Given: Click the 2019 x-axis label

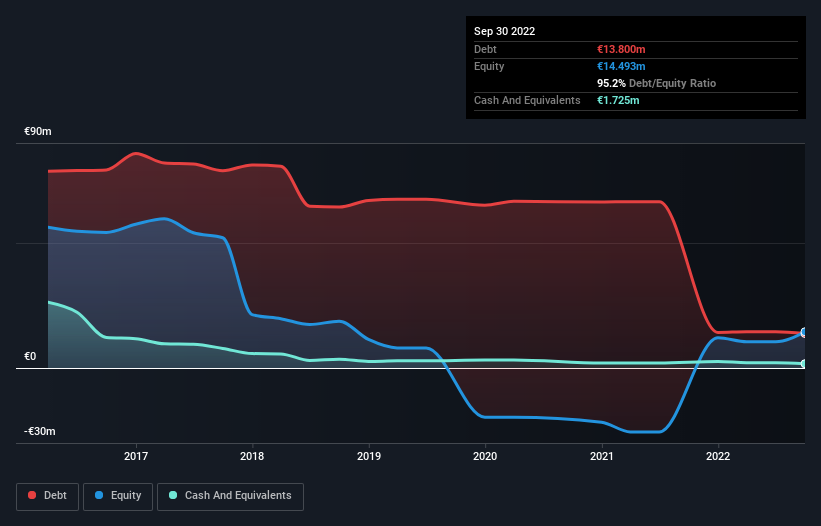Looking at the screenshot, I should pyautogui.click(x=369, y=456).
